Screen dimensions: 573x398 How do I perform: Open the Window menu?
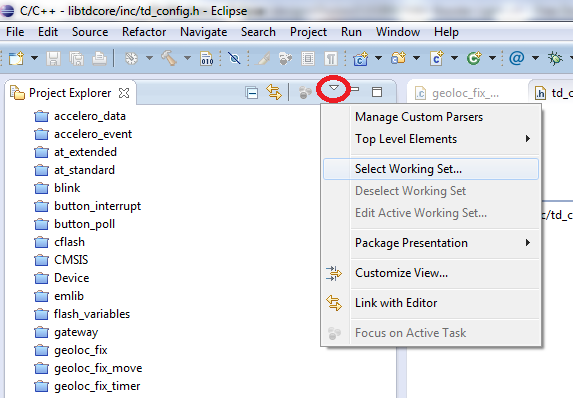(x=398, y=32)
